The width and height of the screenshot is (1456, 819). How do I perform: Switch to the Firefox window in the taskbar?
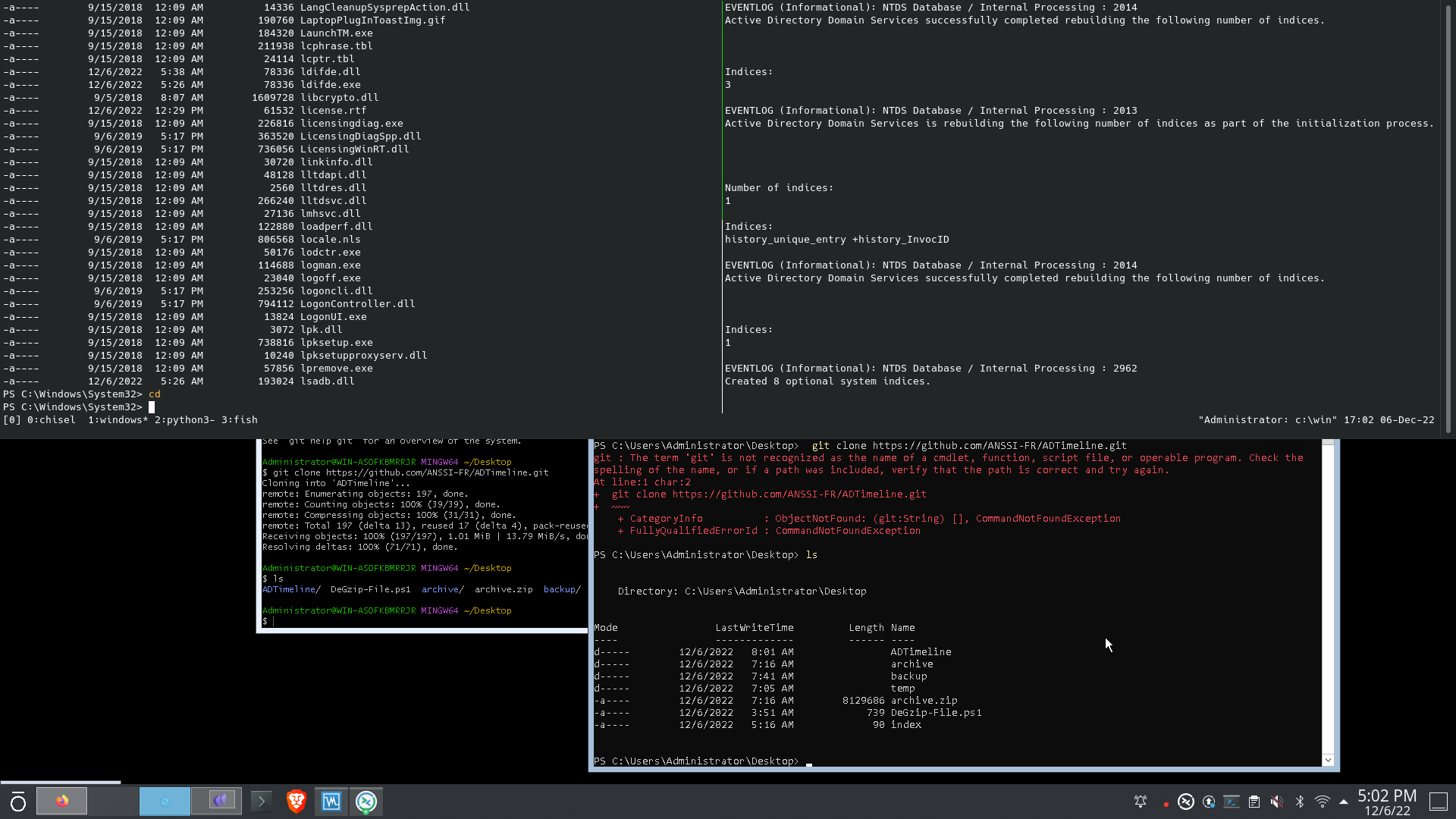[x=61, y=801]
